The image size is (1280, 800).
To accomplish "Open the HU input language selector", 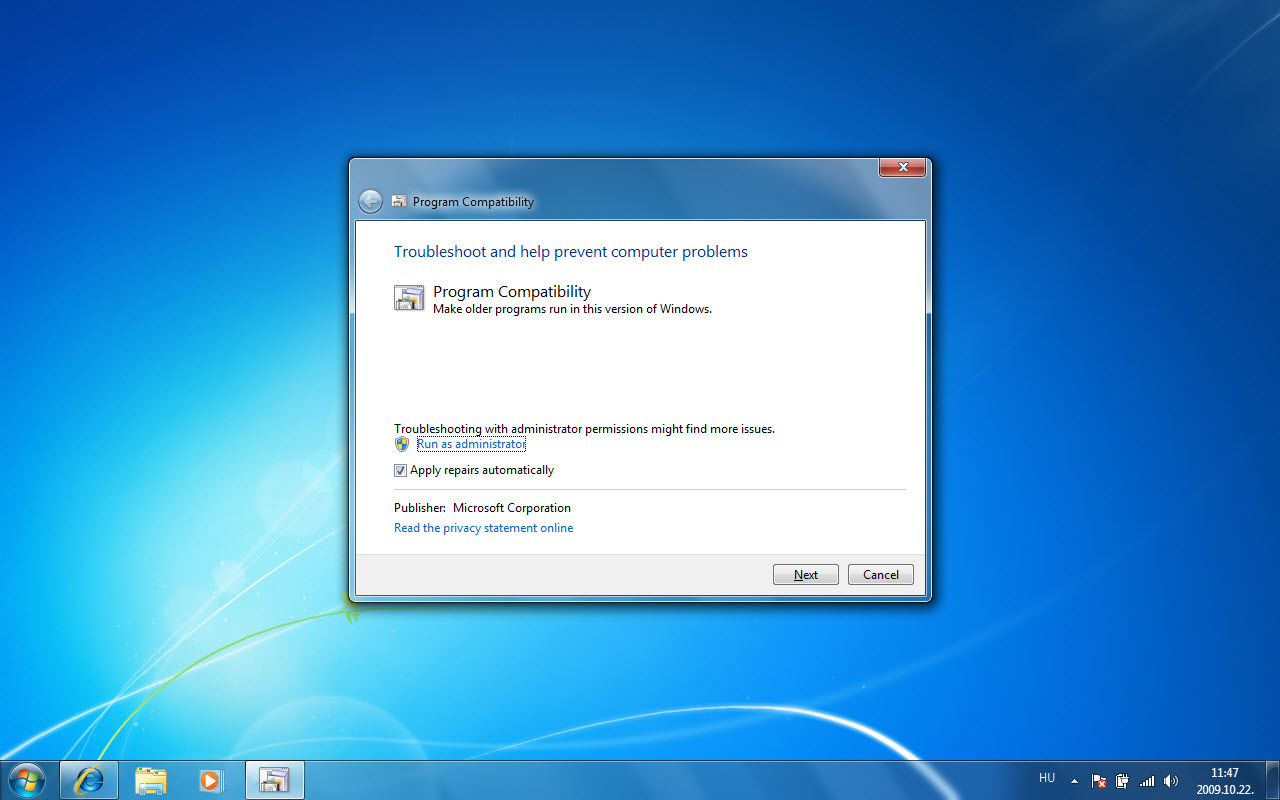I will pyautogui.click(x=1047, y=778).
